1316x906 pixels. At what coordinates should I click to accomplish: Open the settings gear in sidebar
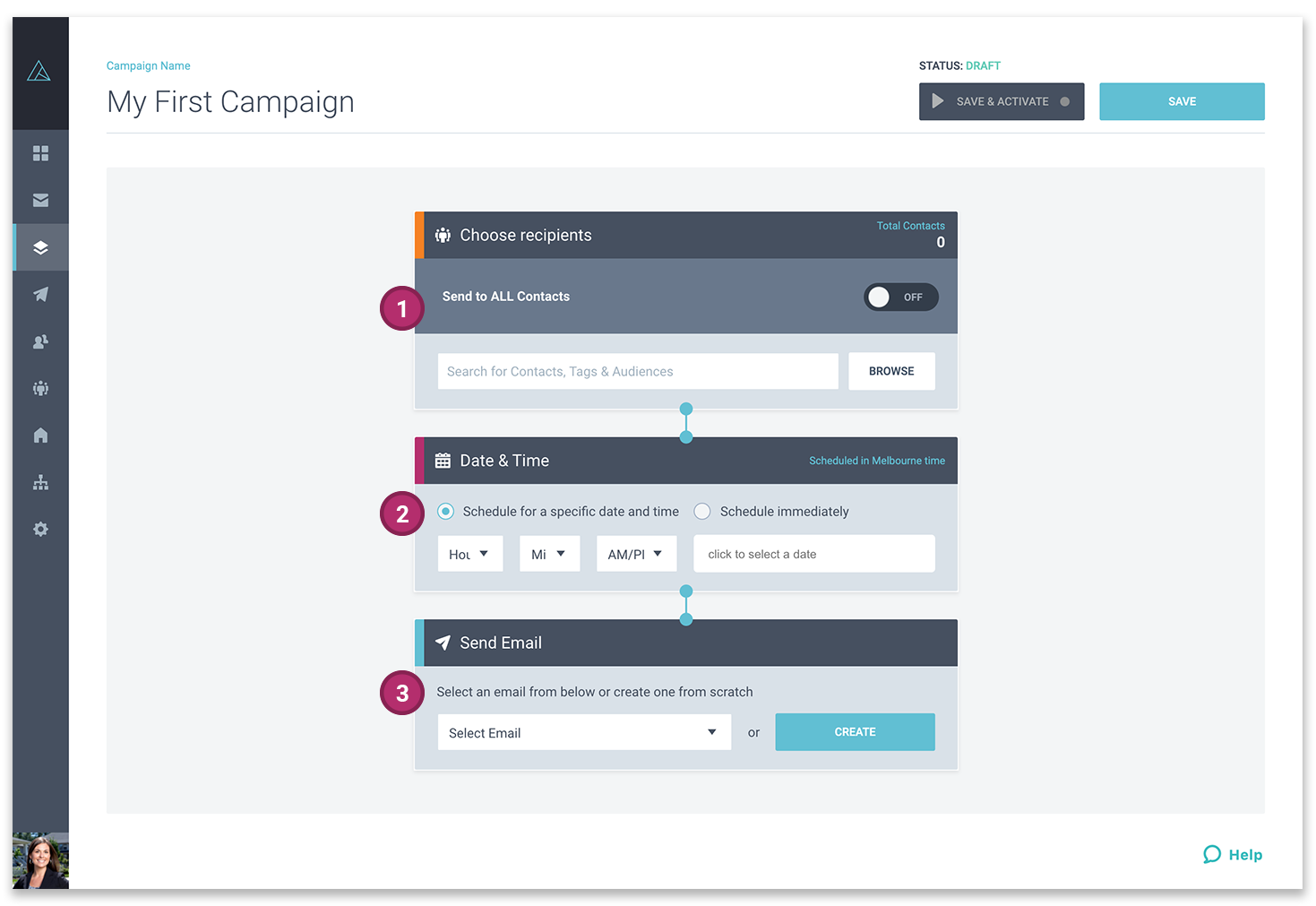pyautogui.click(x=40, y=529)
